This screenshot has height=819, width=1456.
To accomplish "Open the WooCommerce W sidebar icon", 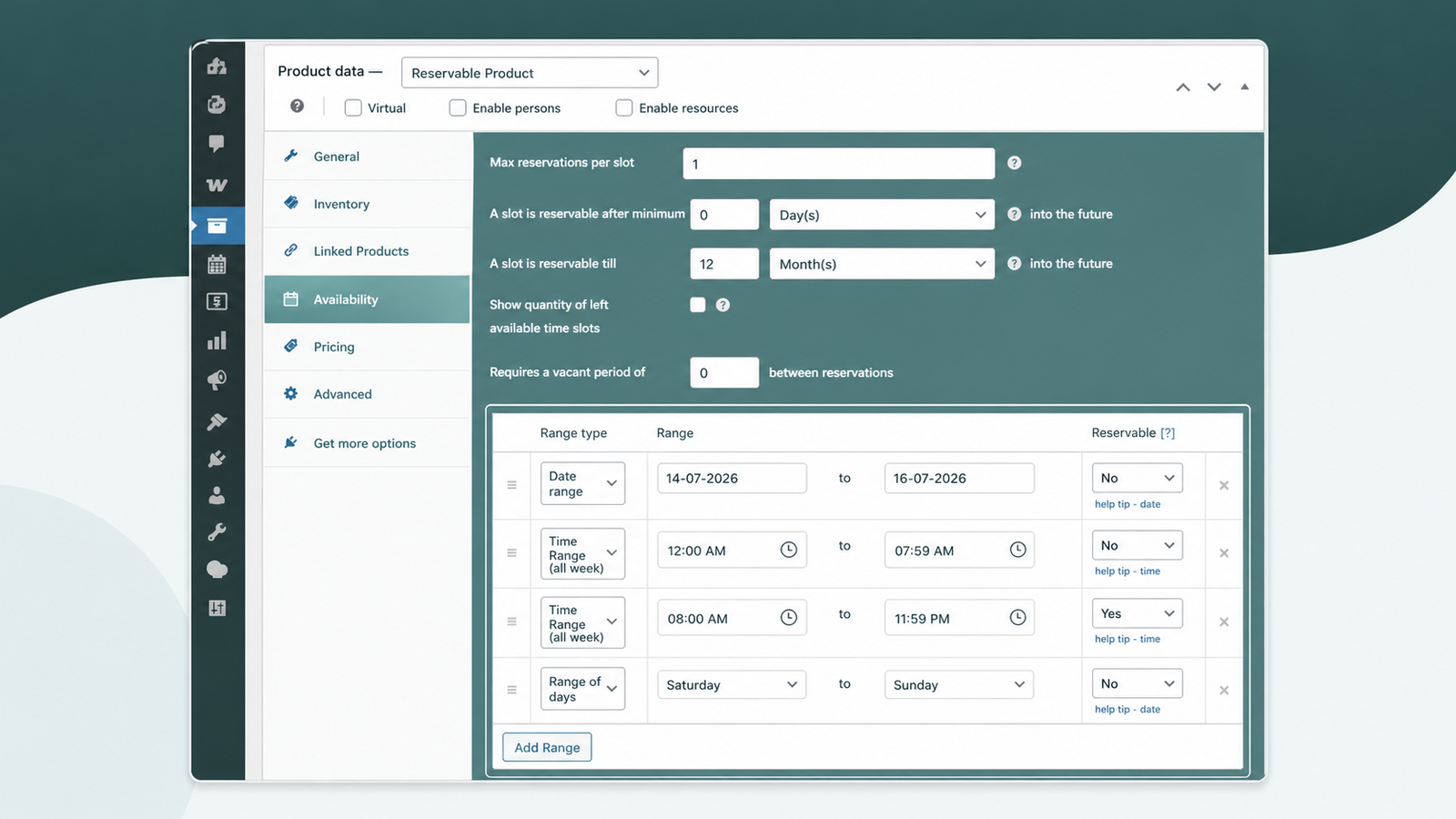I will click(x=217, y=185).
